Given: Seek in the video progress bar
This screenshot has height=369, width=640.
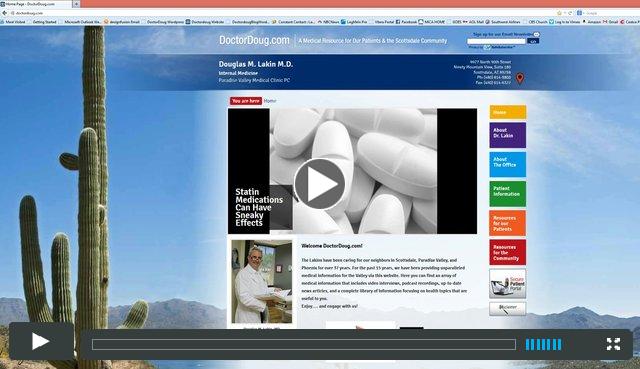Looking at the screenshot, I should [304, 345].
